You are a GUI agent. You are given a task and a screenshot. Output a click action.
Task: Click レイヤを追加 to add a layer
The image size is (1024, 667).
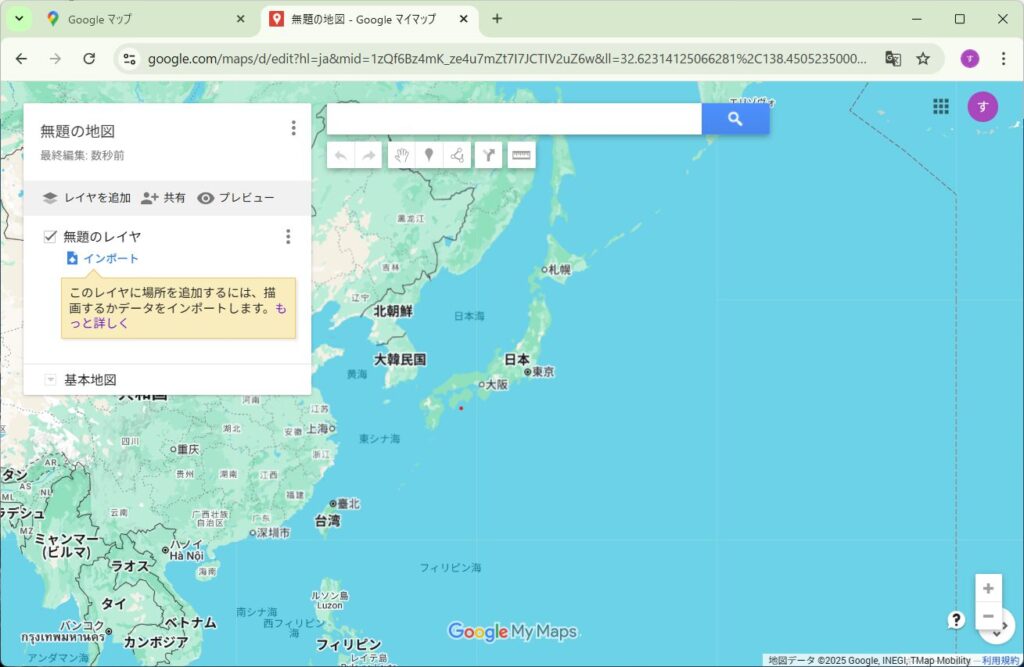pos(87,198)
